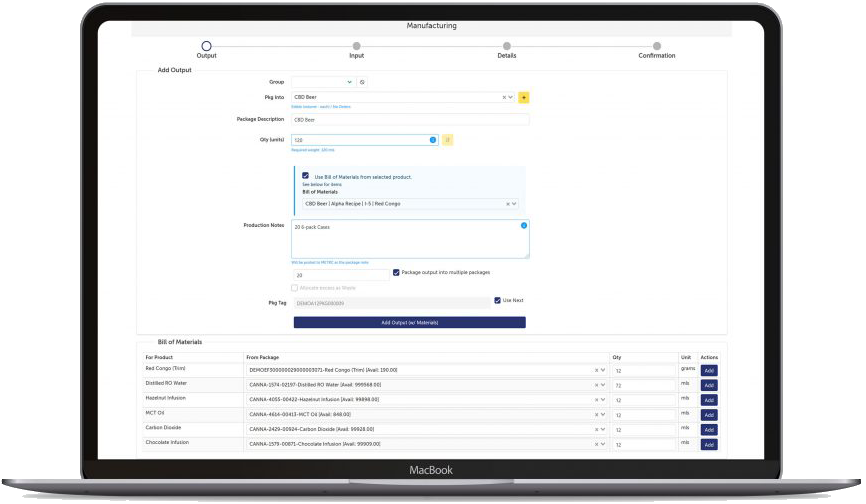
Task: Click the yellow calculator icon beside Qty
Action: [x=447, y=140]
